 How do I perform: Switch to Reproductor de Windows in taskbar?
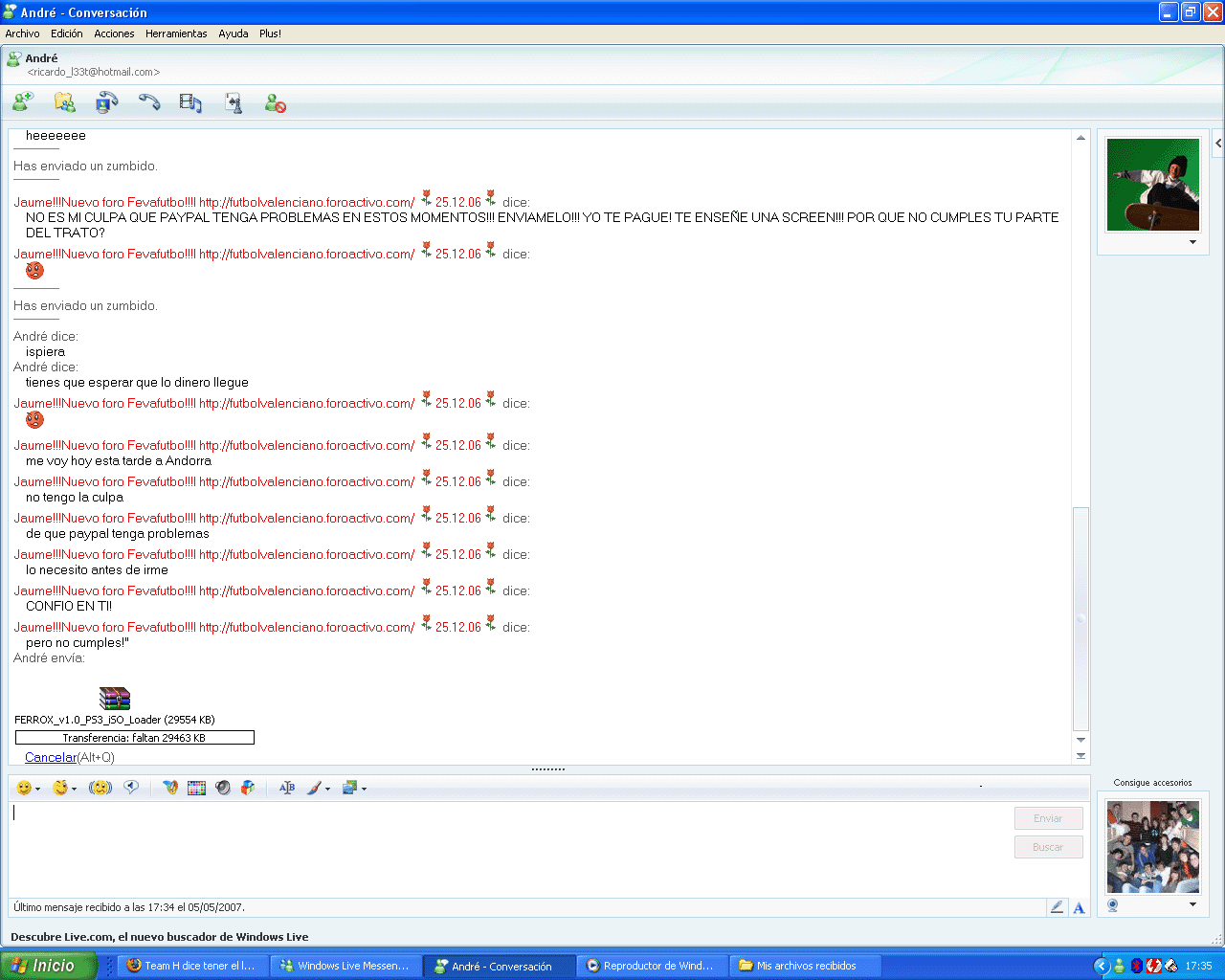pos(652,966)
